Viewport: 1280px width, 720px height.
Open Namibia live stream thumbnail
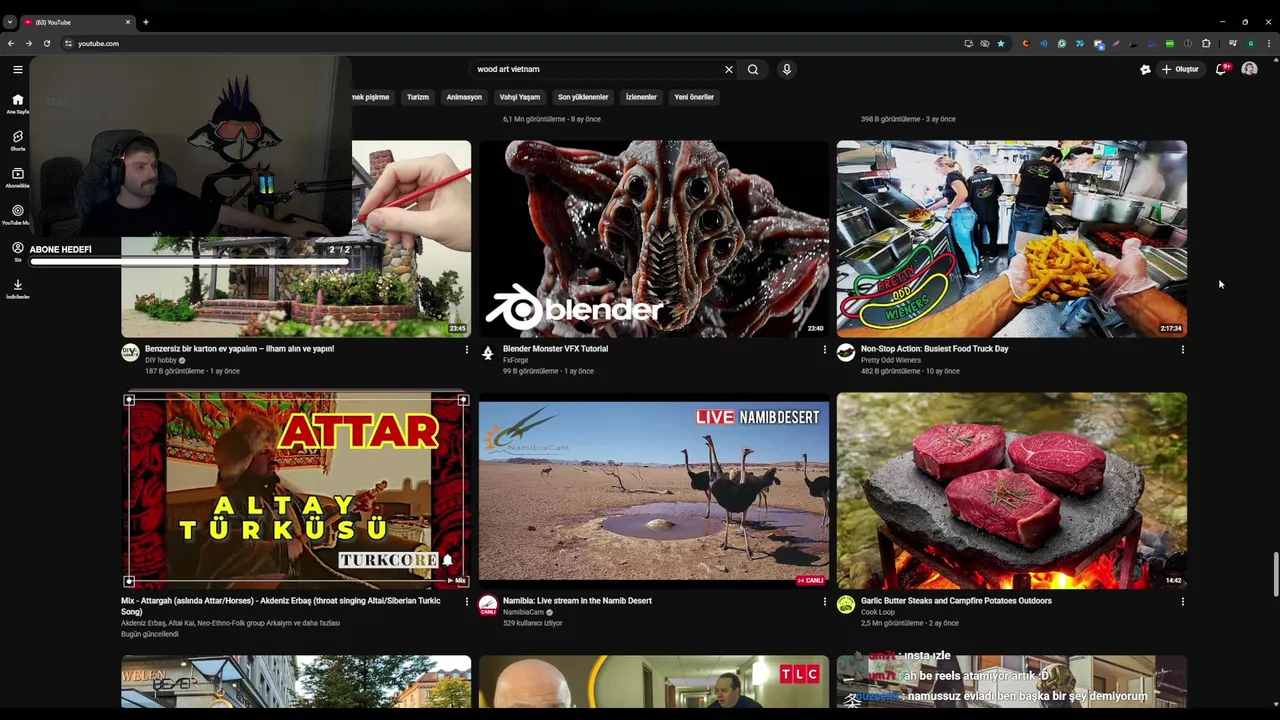tap(654, 490)
